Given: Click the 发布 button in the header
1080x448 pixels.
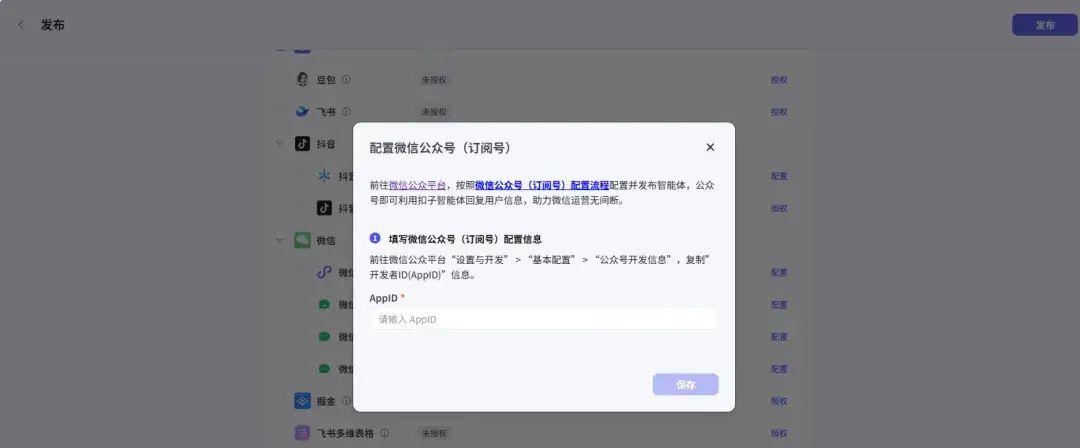Looking at the screenshot, I should pos(1044,25).
